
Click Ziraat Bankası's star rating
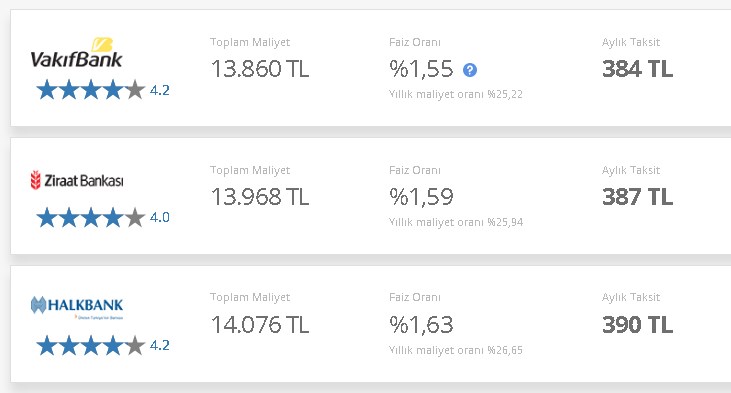pos(90,217)
